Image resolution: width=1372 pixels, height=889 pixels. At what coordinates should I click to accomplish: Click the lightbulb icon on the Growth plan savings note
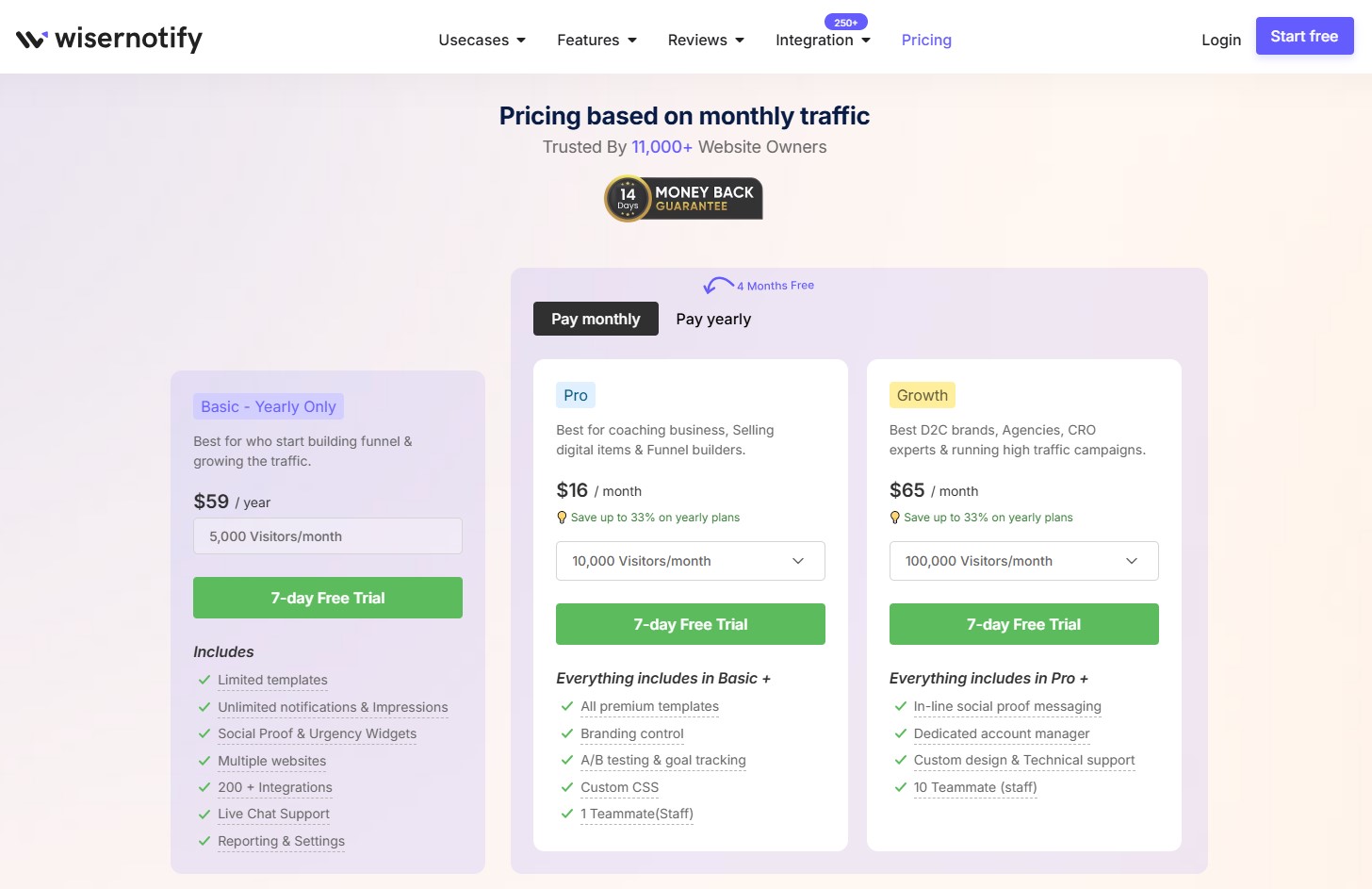pyautogui.click(x=894, y=517)
